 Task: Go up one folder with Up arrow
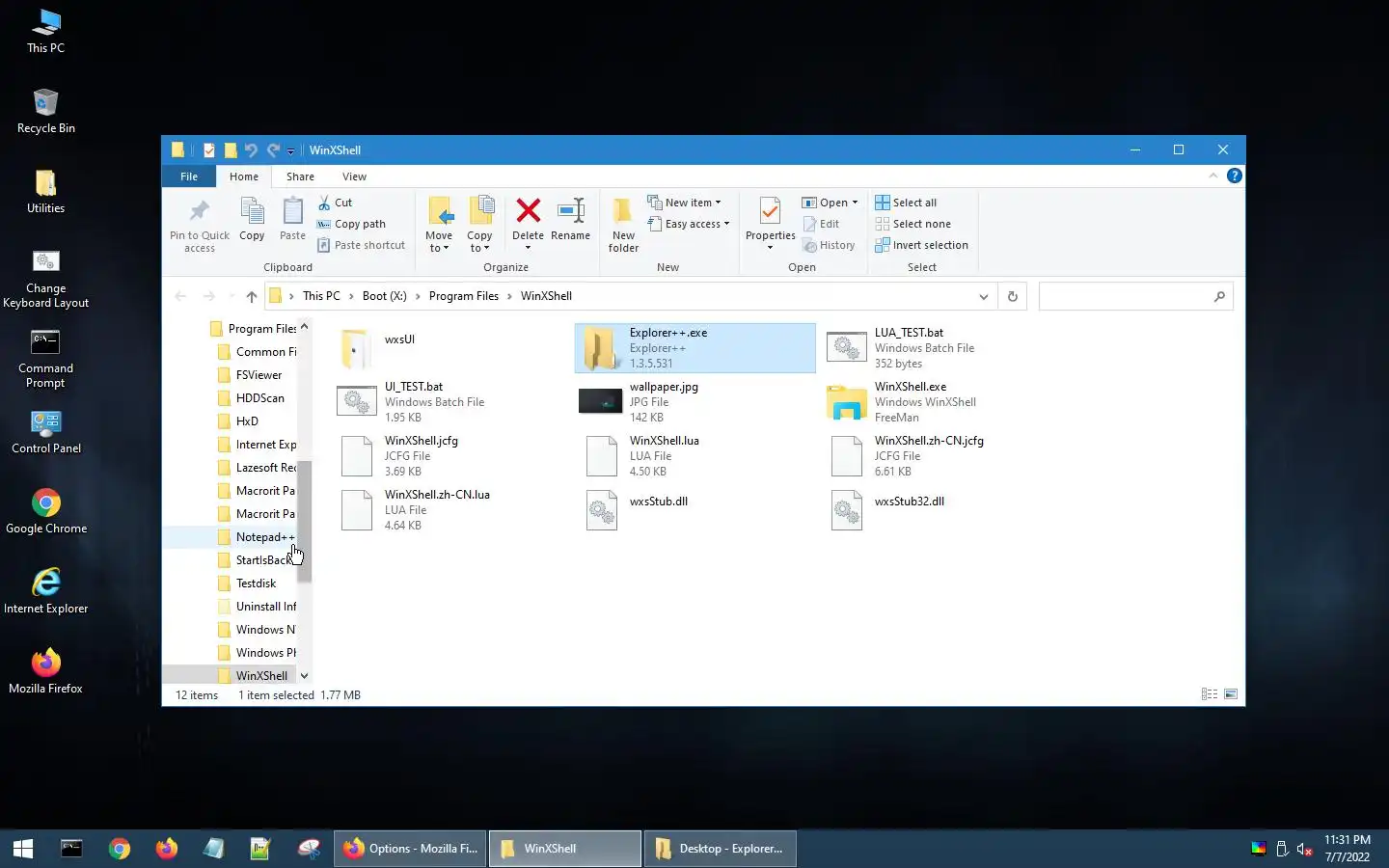coord(252,296)
